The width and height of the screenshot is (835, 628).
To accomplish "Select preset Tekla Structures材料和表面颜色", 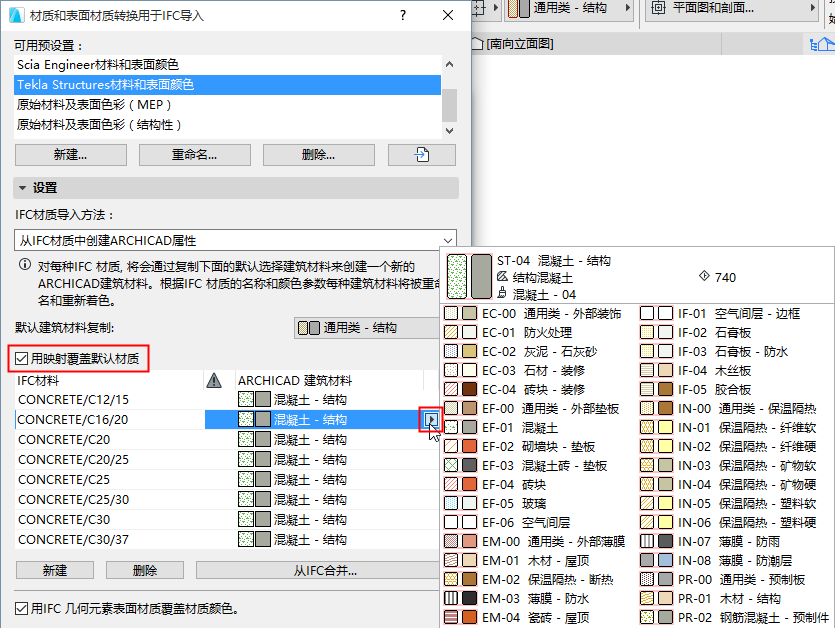I will coord(227,85).
